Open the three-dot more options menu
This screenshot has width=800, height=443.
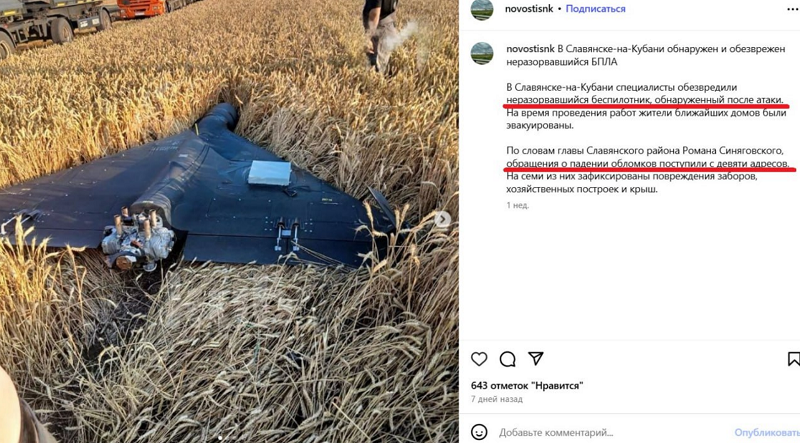(793, 9)
